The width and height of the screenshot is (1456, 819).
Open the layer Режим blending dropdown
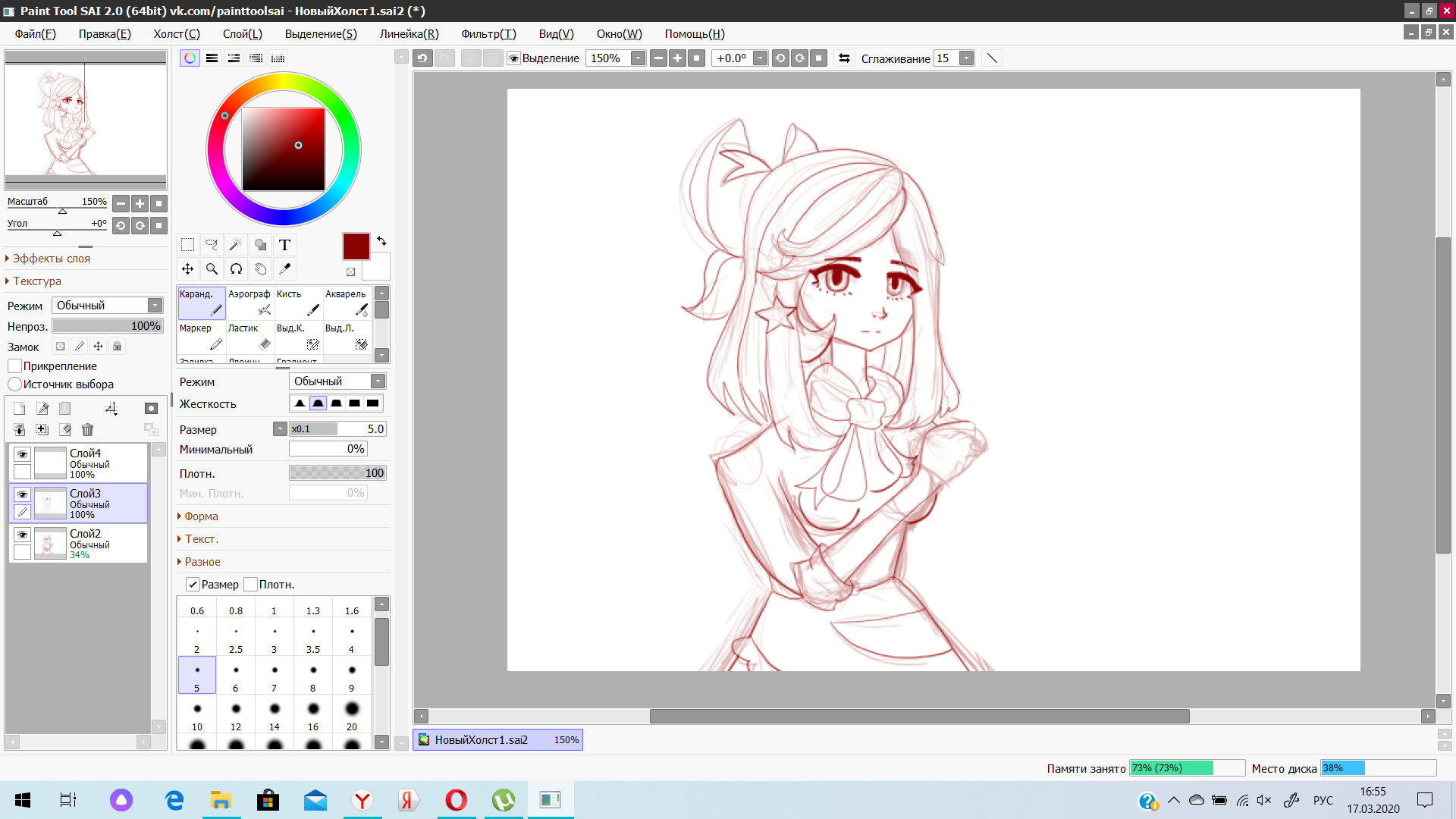(108, 305)
